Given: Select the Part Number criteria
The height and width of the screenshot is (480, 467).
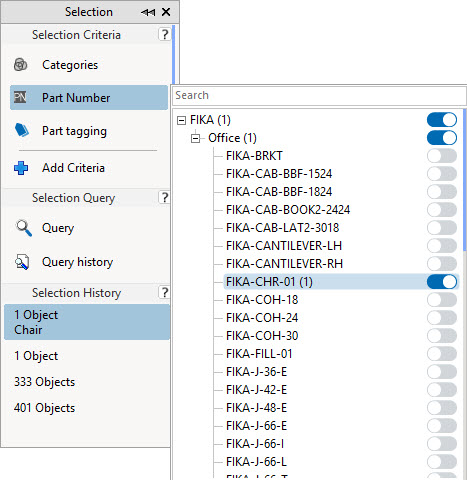Looking at the screenshot, I should pyautogui.click(x=89, y=97).
